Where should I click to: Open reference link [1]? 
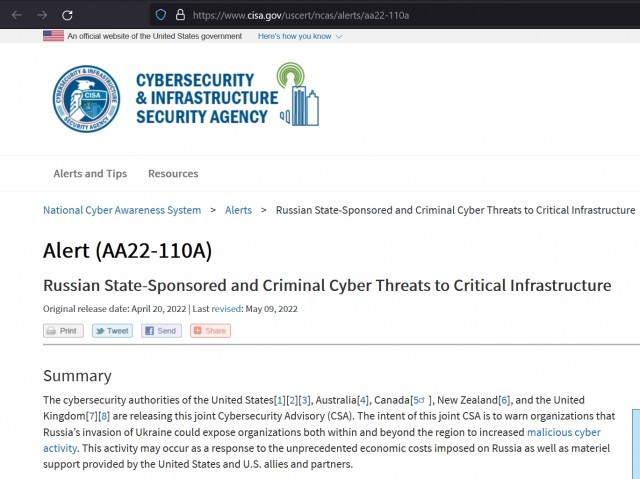pos(280,400)
